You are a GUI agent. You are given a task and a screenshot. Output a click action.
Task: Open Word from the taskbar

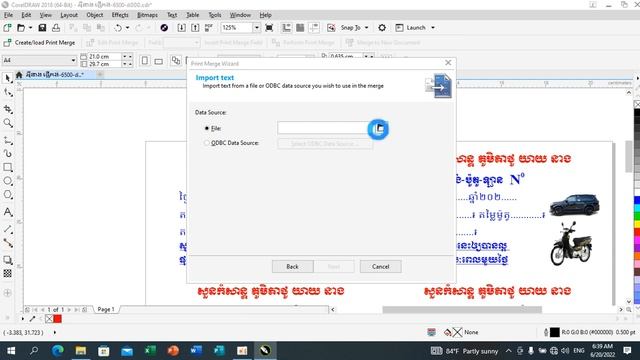click(196, 351)
